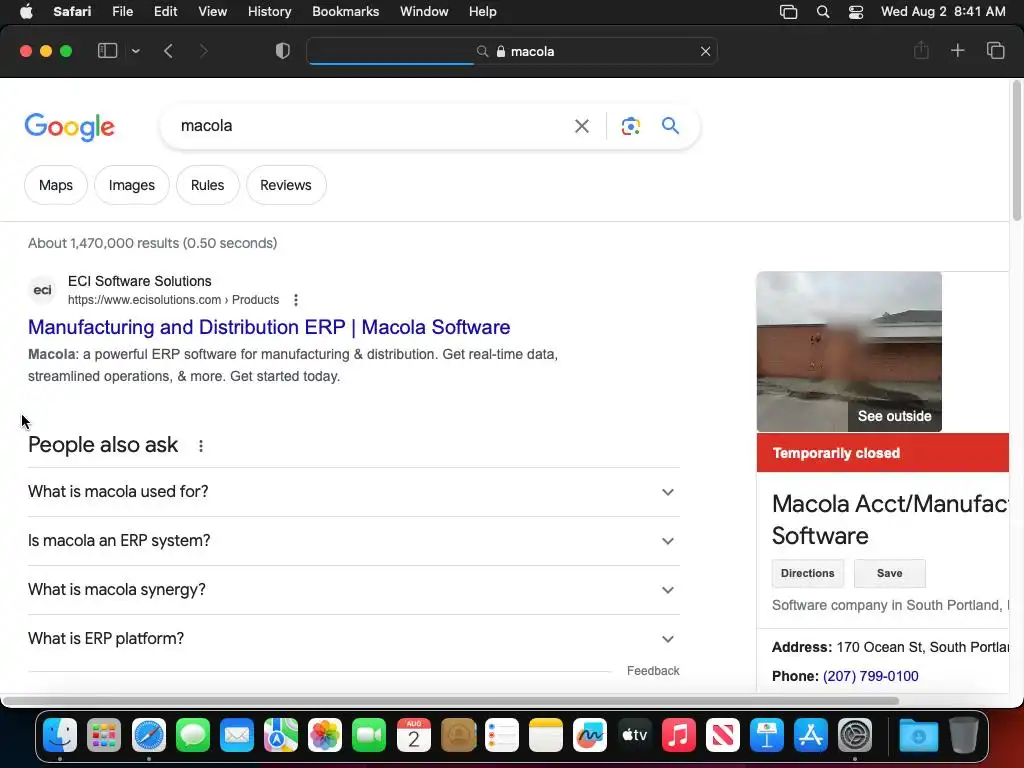Select the Maps filter chip

point(56,185)
